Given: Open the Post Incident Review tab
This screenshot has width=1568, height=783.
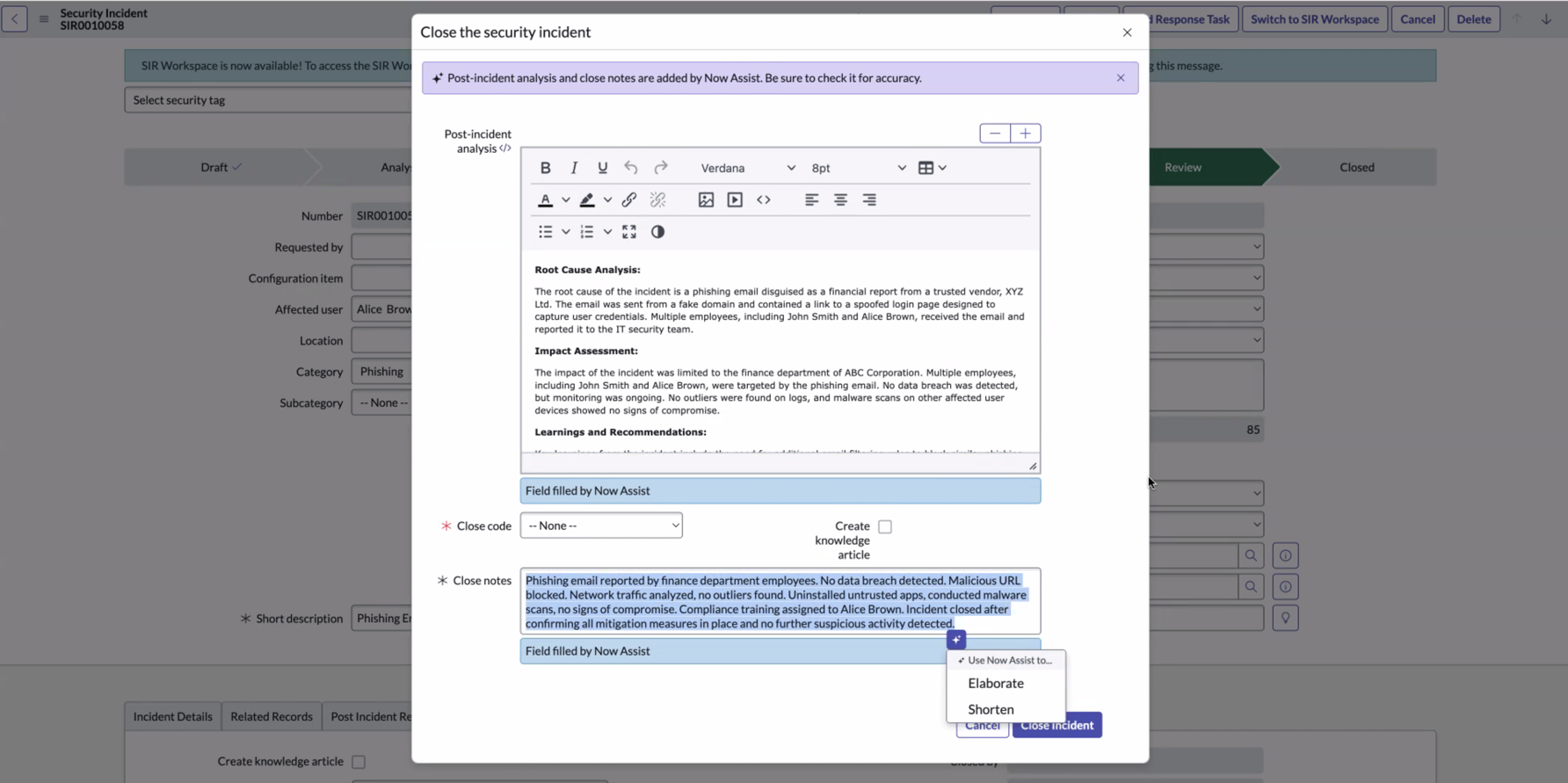Looking at the screenshot, I should pos(369,716).
